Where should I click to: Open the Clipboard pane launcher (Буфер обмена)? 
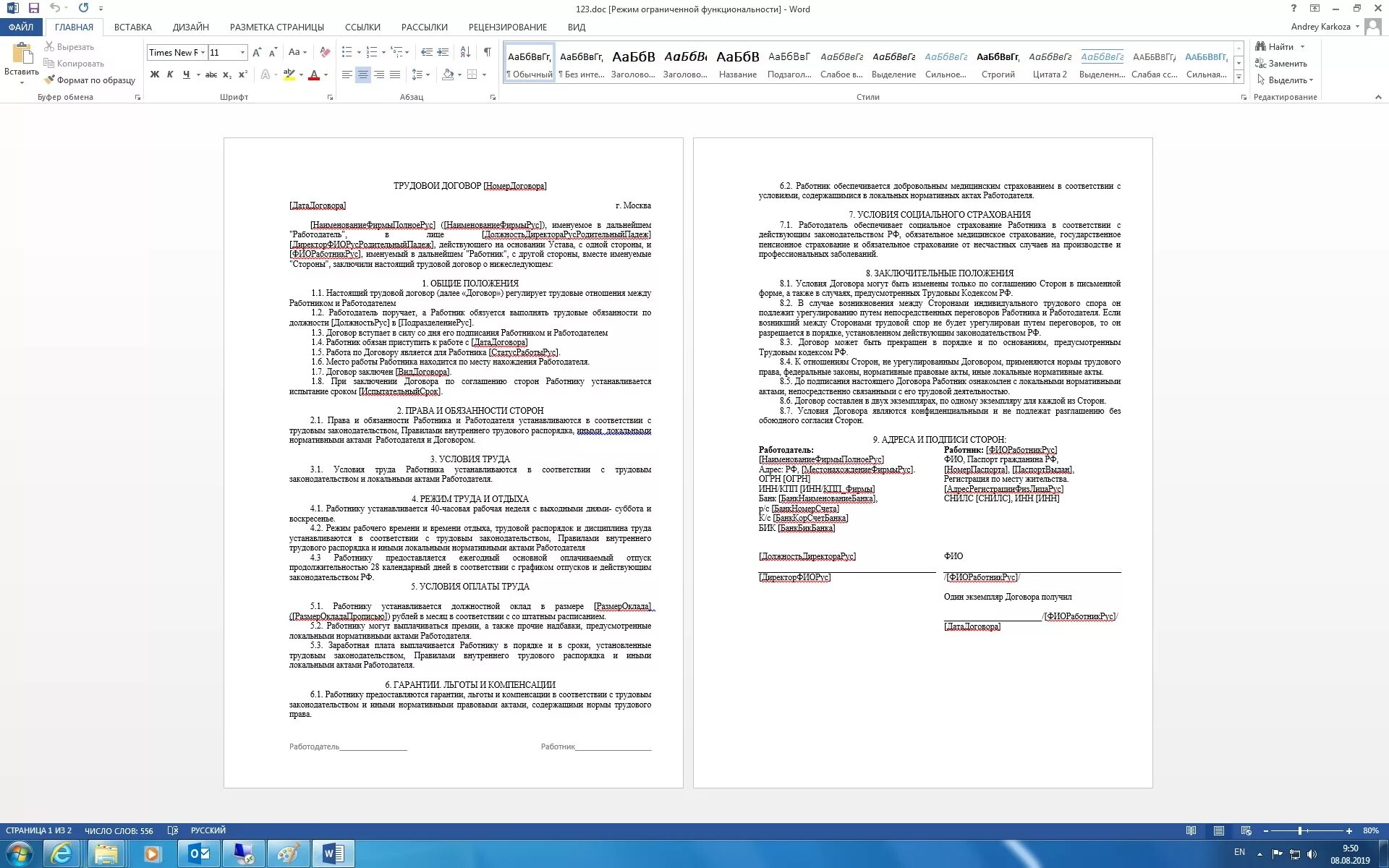[x=138, y=97]
